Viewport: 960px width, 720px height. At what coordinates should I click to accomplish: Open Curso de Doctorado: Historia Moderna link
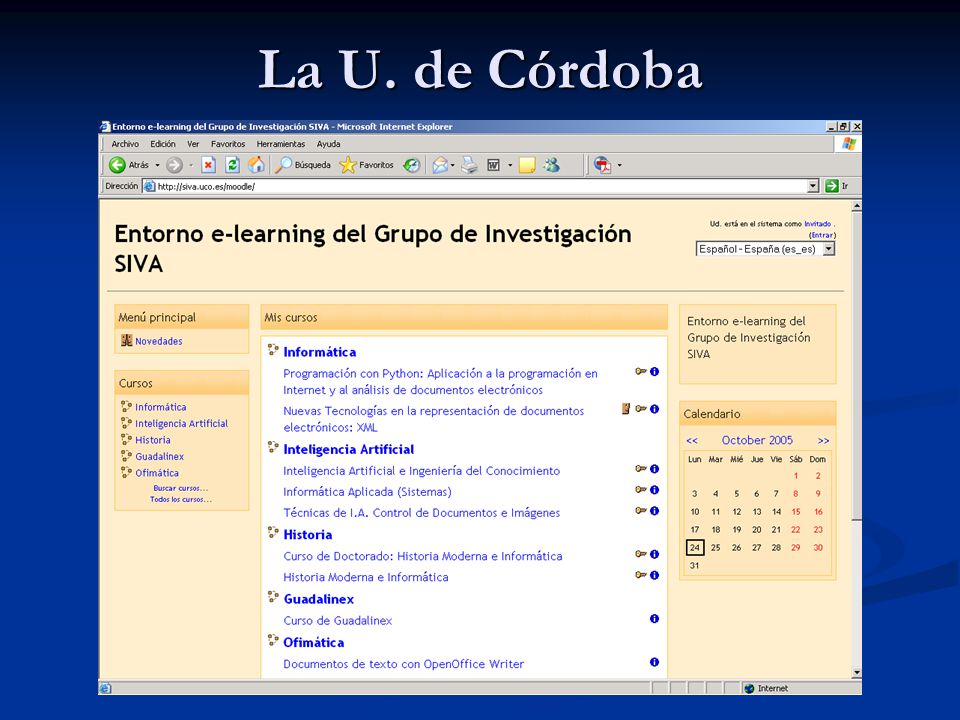[x=422, y=556]
